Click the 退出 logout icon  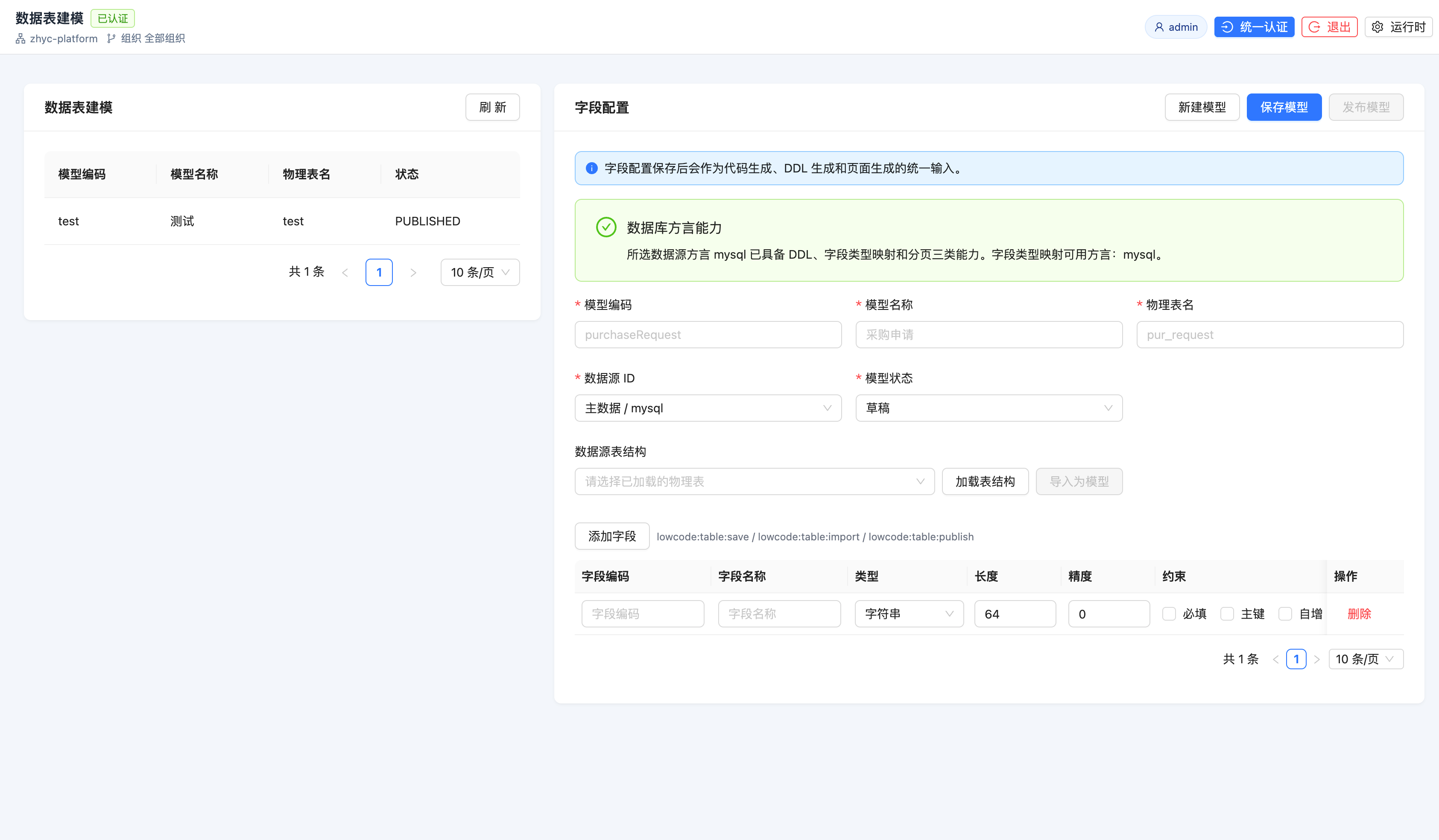click(1314, 27)
